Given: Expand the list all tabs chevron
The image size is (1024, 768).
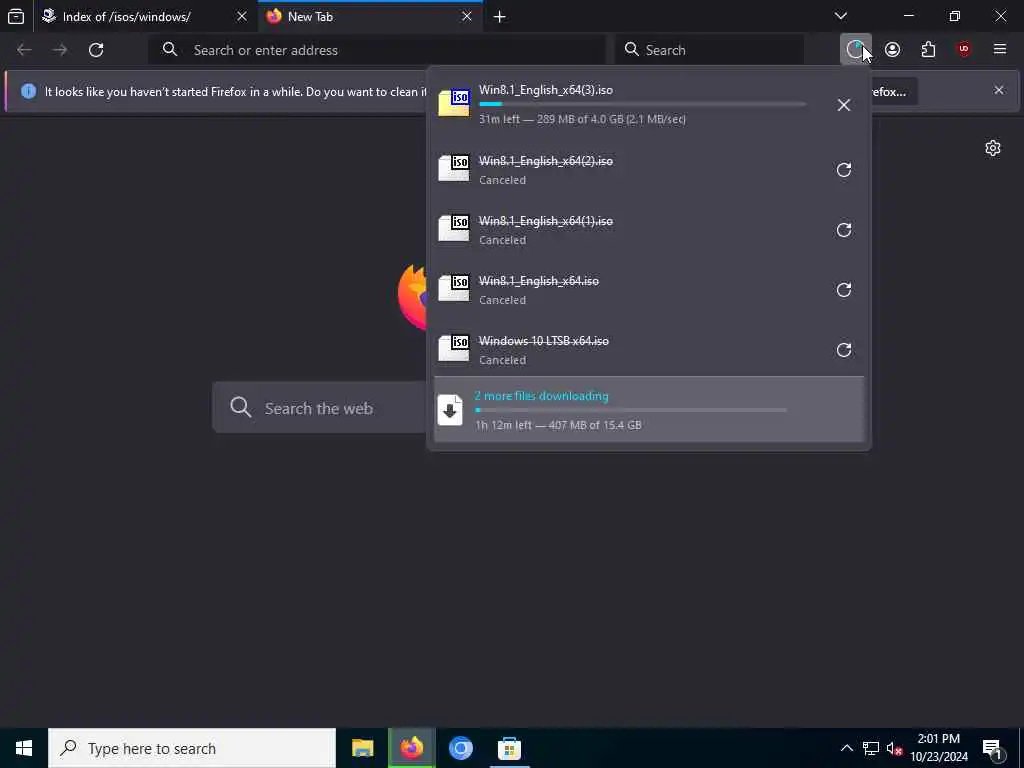Looking at the screenshot, I should 841,16.
